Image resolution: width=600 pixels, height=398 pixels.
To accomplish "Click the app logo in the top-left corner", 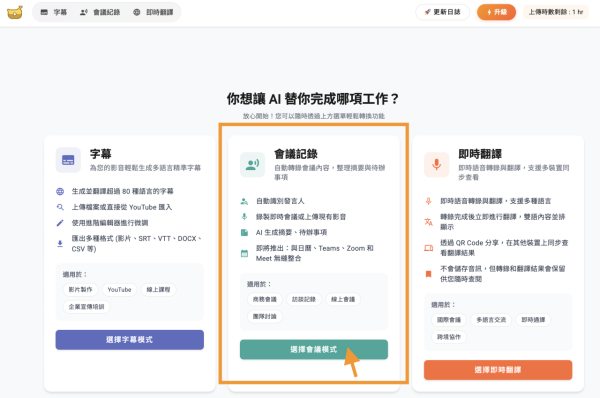I will [x=15, y=12].
